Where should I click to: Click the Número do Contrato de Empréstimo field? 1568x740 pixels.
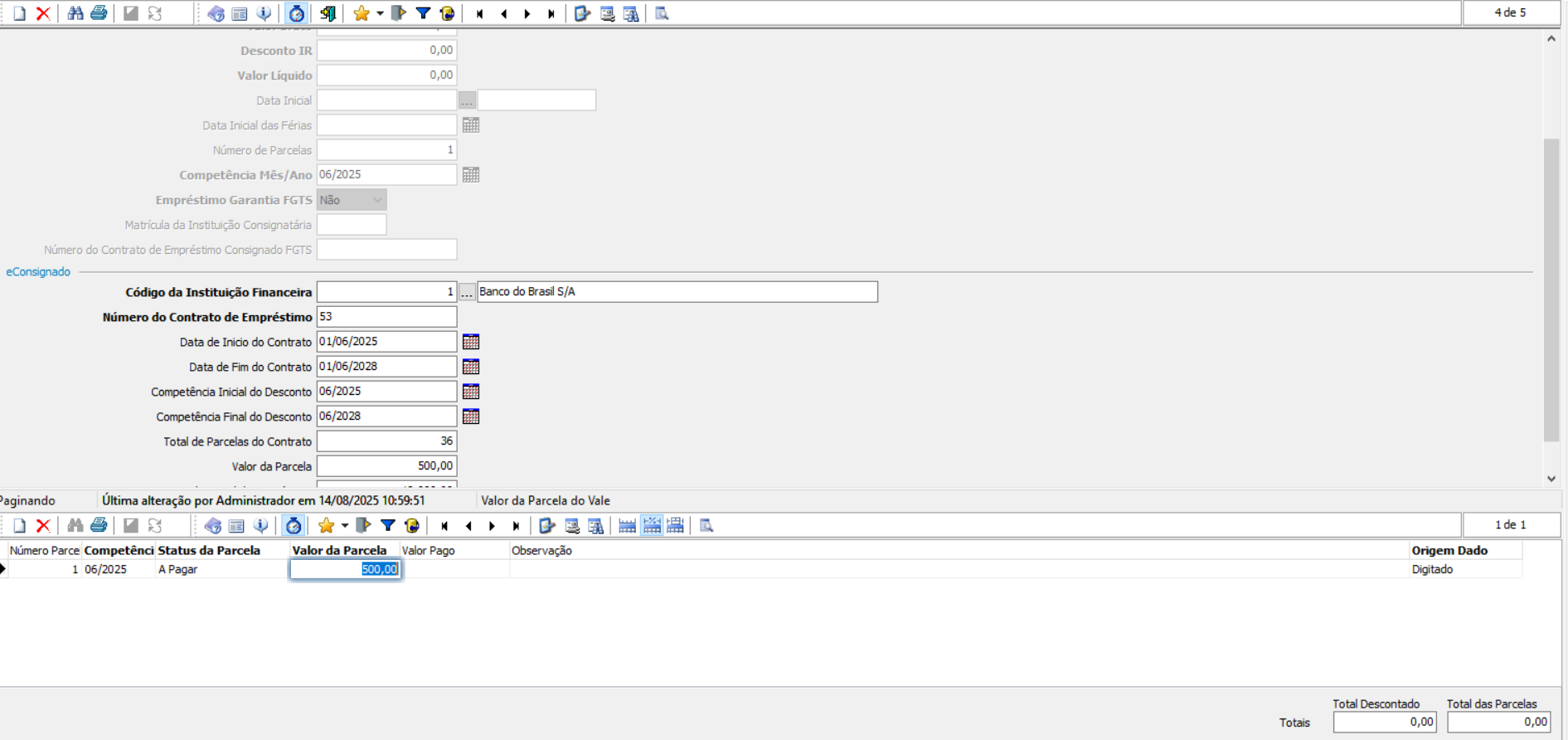click(x=386, y=317)
